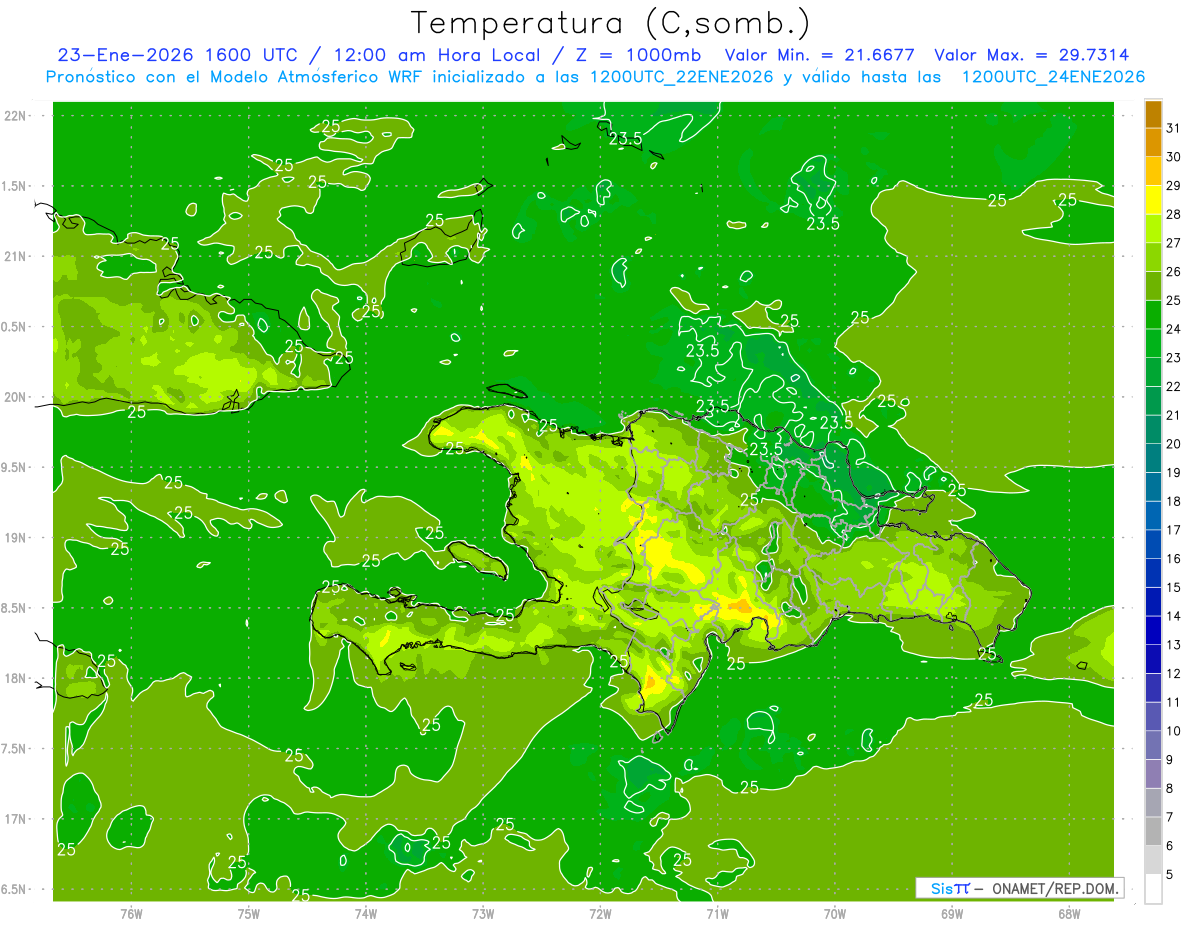Click the 69W longitude axis label
This screenshot has width=1200, height=927.
pos(952,913)
